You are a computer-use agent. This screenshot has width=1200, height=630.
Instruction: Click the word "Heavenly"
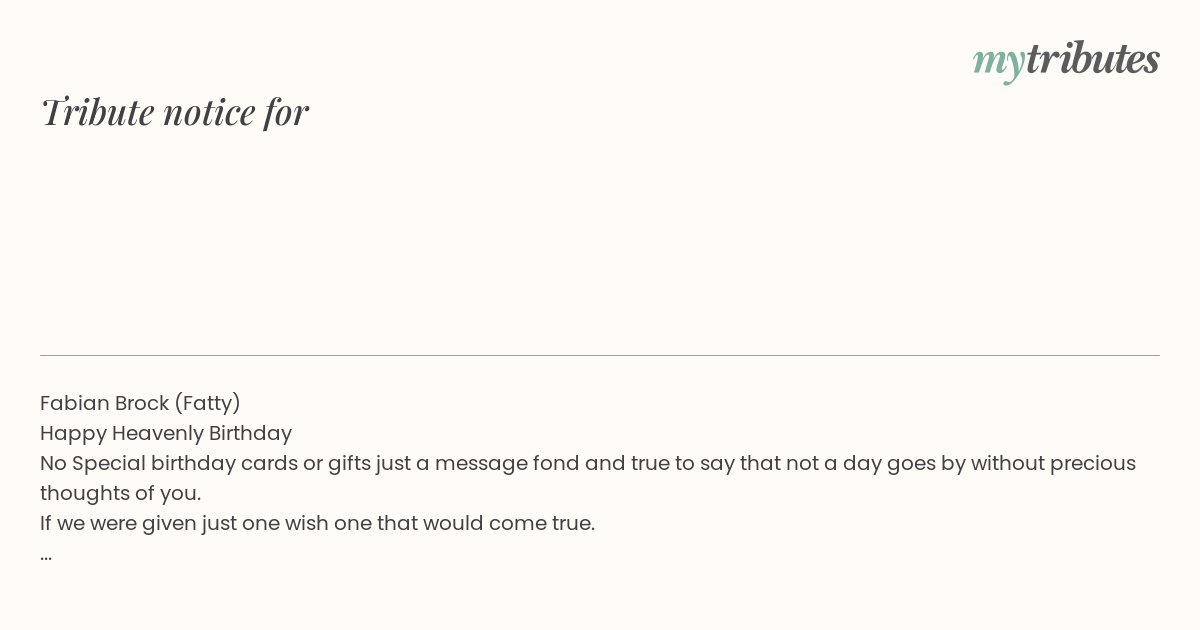click(157, 433)
